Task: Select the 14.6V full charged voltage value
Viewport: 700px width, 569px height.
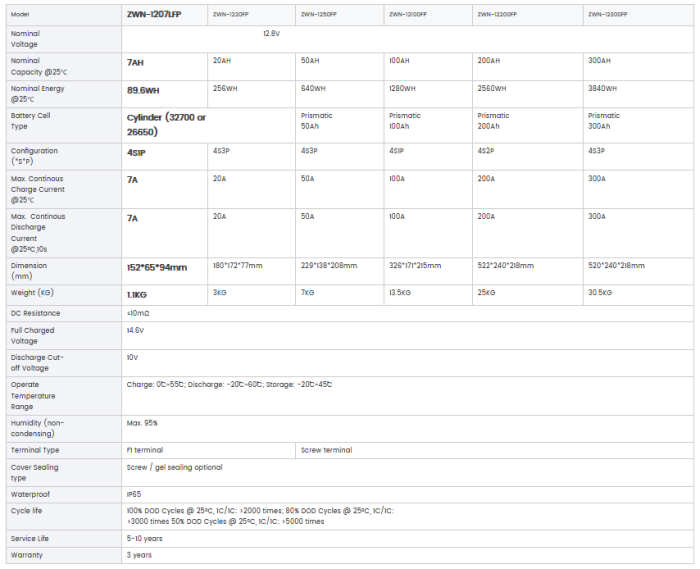Action: click(x=135, y=329)
